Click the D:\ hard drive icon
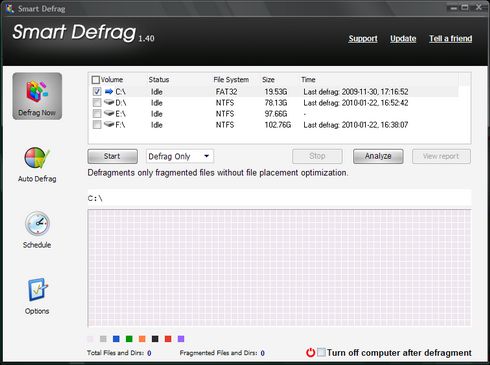 [x=109, y=103]
